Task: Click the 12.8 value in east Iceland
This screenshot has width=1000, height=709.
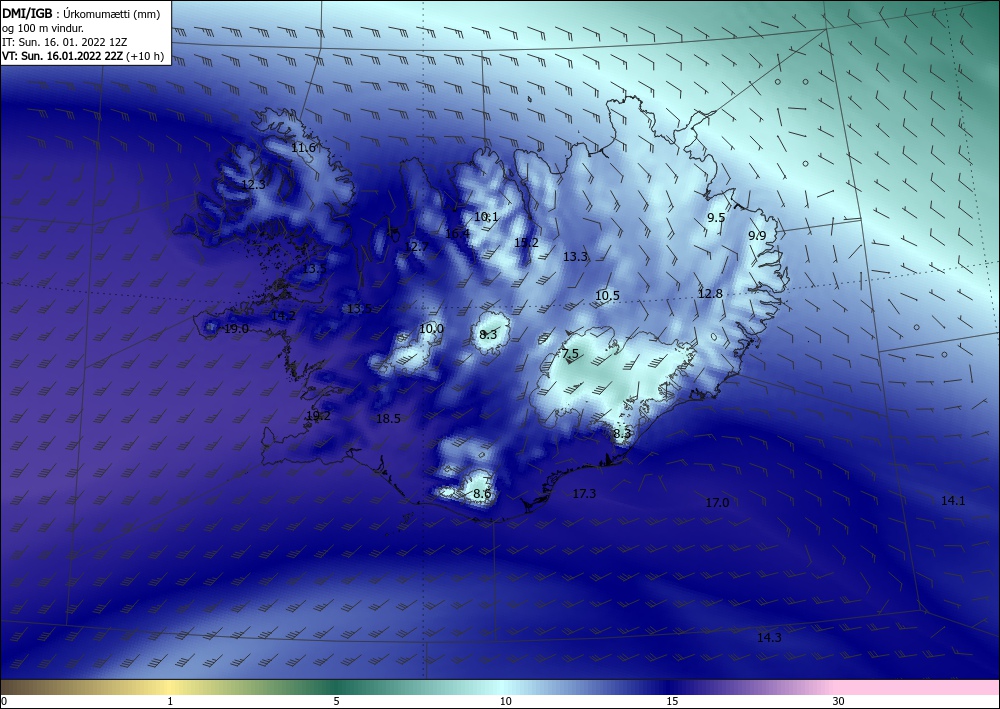Action: (x=710, y=294)
